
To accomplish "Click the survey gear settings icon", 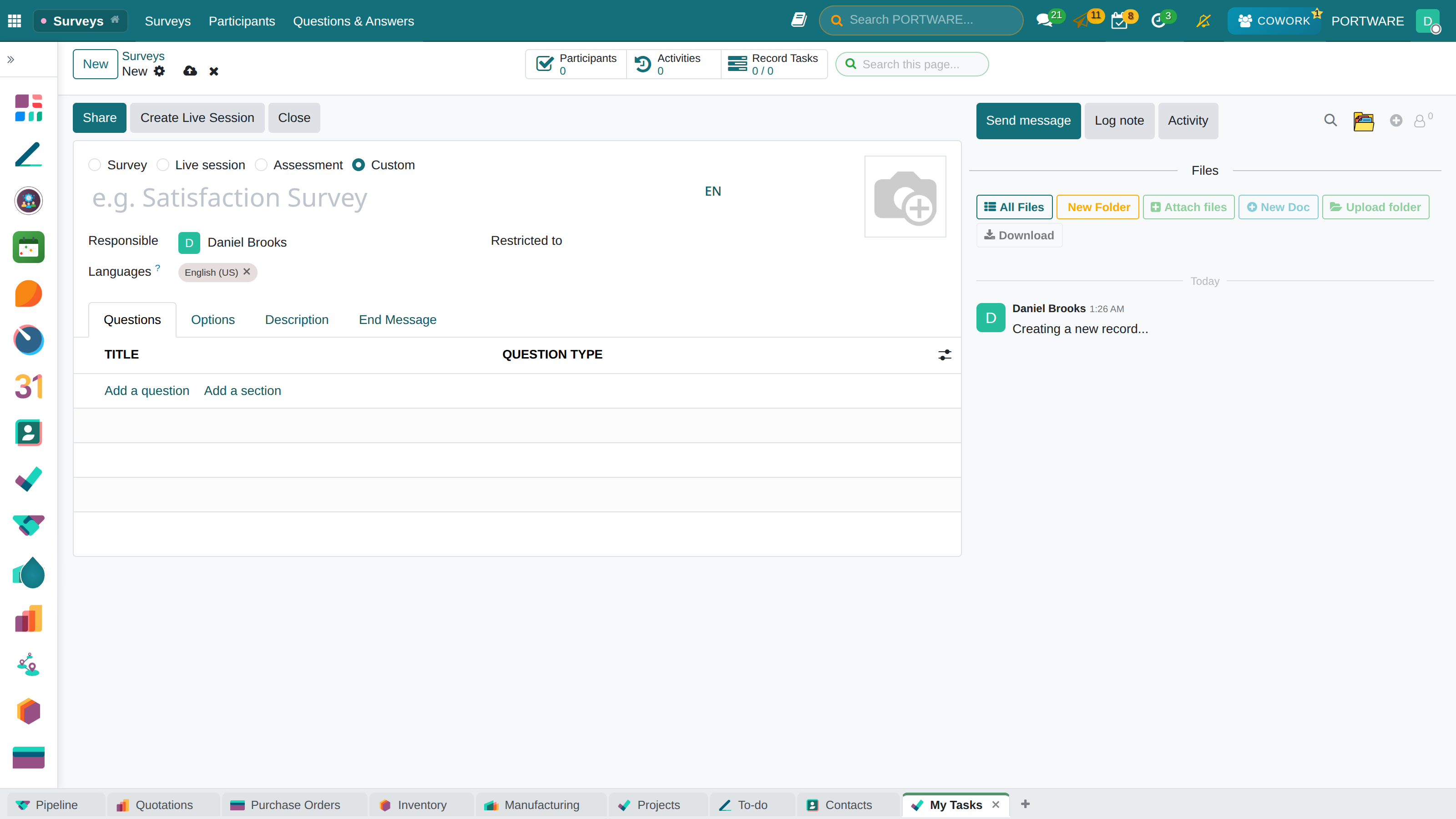I will (x=159, y=71).
